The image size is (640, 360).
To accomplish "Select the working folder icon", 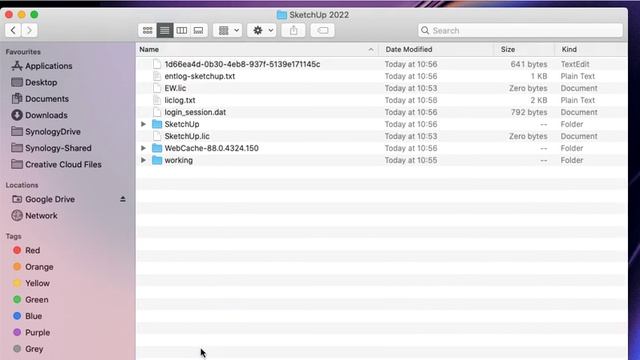I will coord(157,160).
